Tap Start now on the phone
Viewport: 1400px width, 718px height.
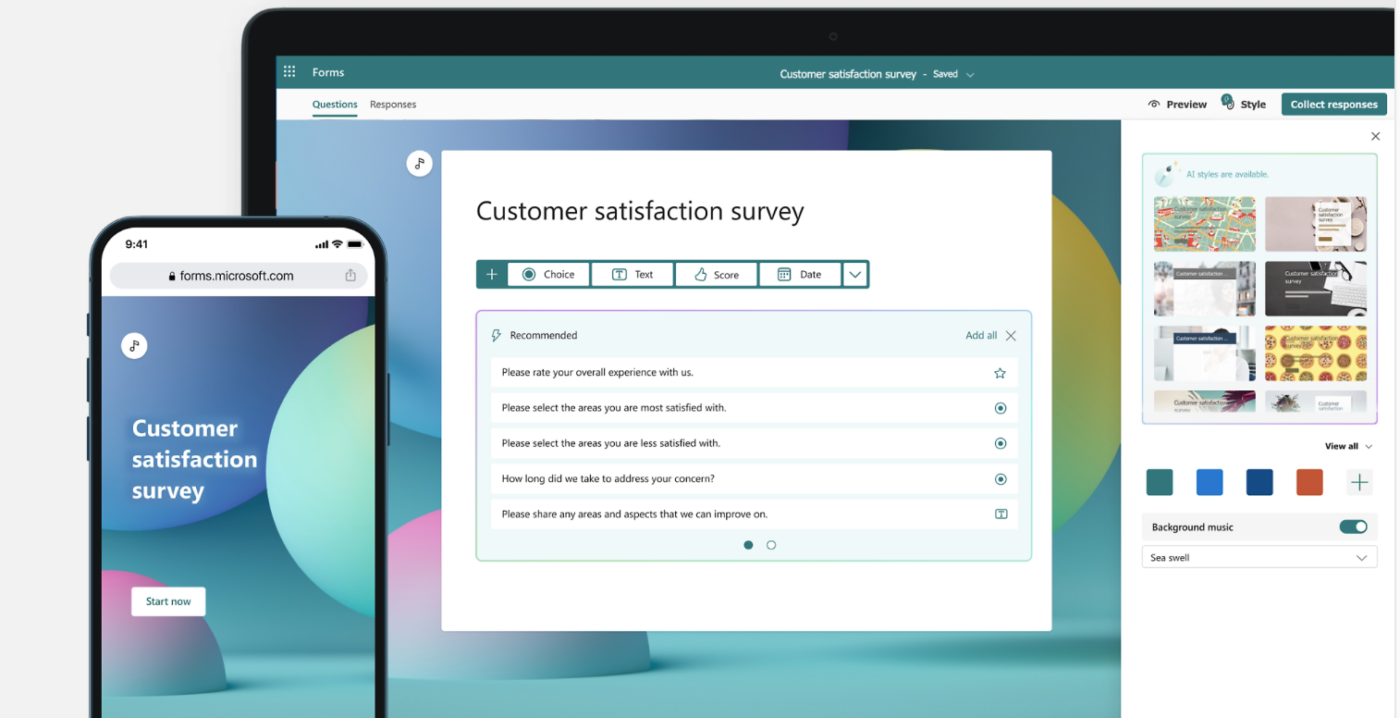click(168, 601)
